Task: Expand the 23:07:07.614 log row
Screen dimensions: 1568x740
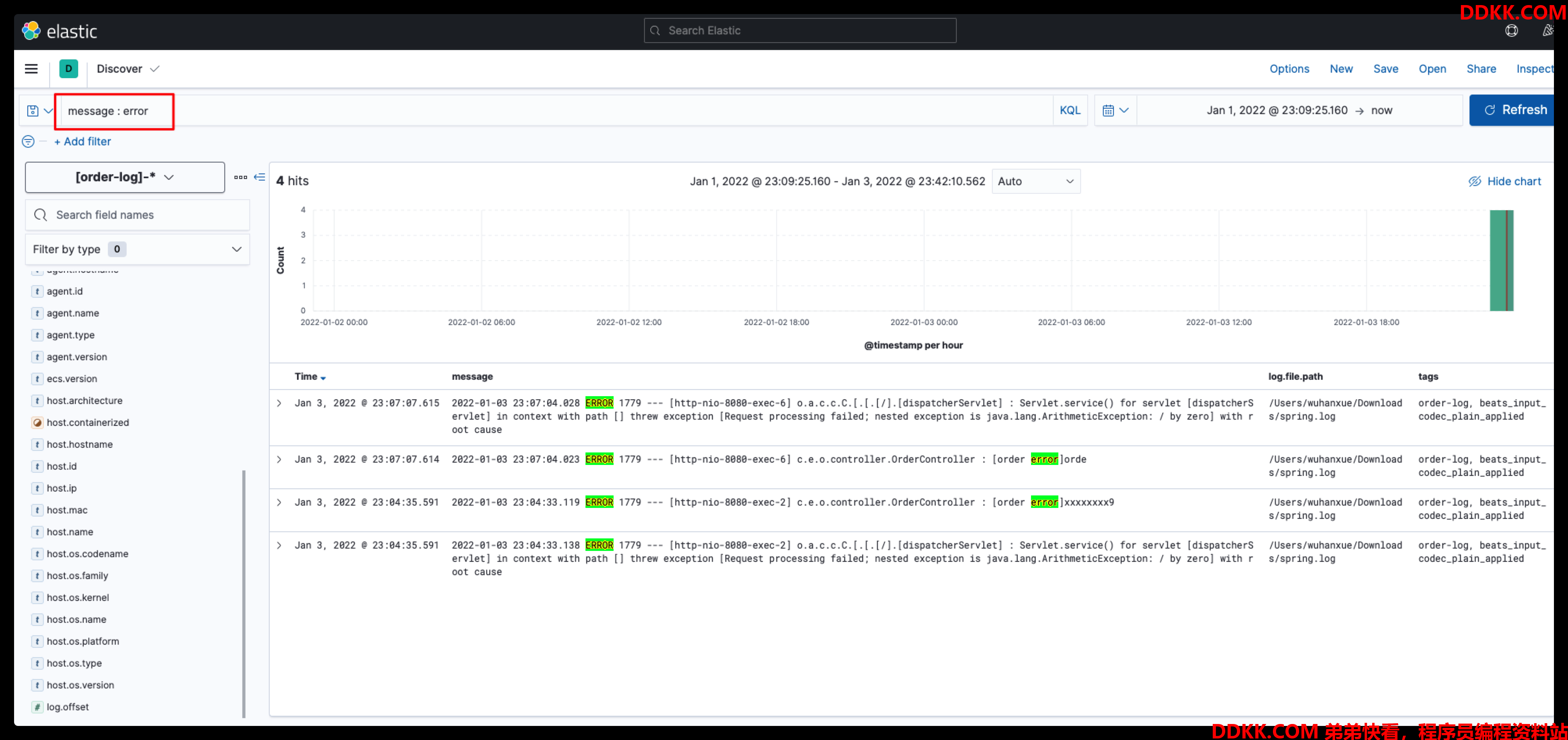Action: [279, 459]
